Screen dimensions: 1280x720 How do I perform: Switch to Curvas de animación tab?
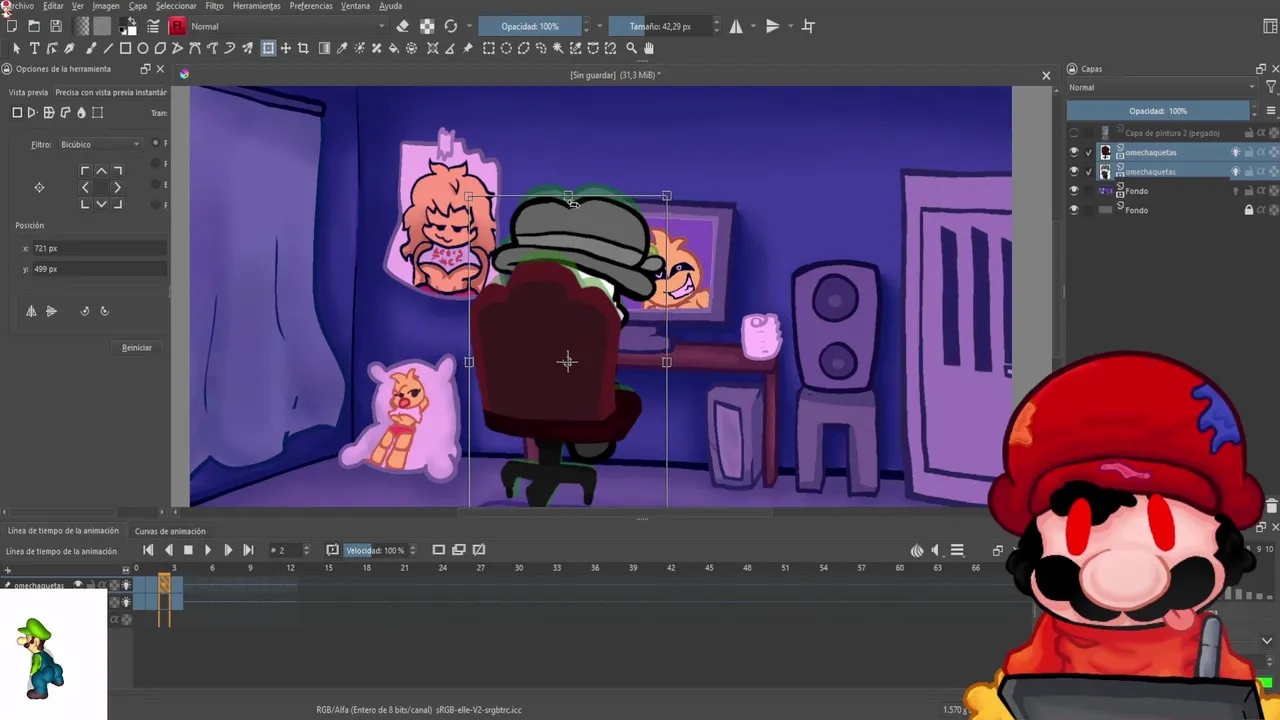170,531
